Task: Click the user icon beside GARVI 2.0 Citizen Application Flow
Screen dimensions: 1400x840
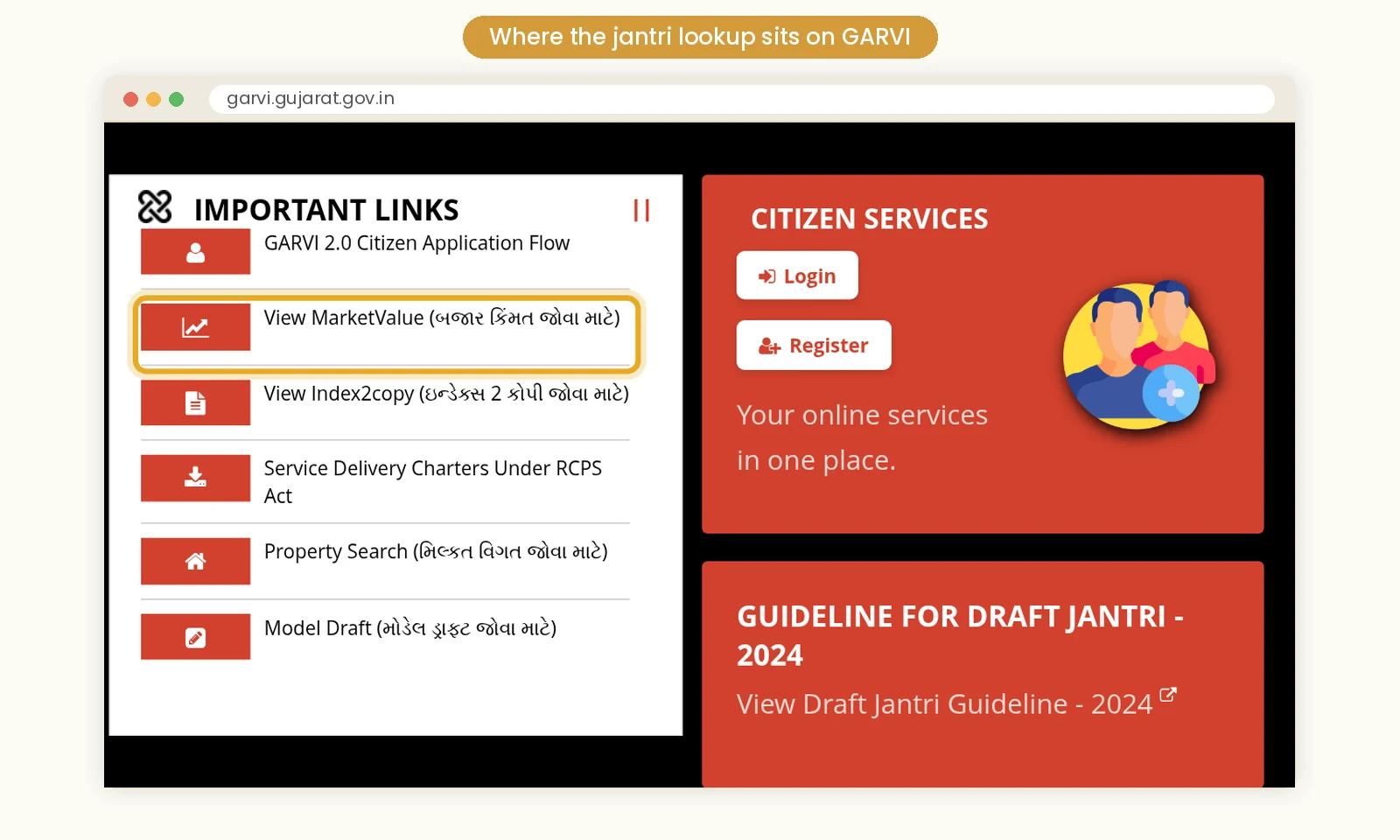Action: pos(195,252)
